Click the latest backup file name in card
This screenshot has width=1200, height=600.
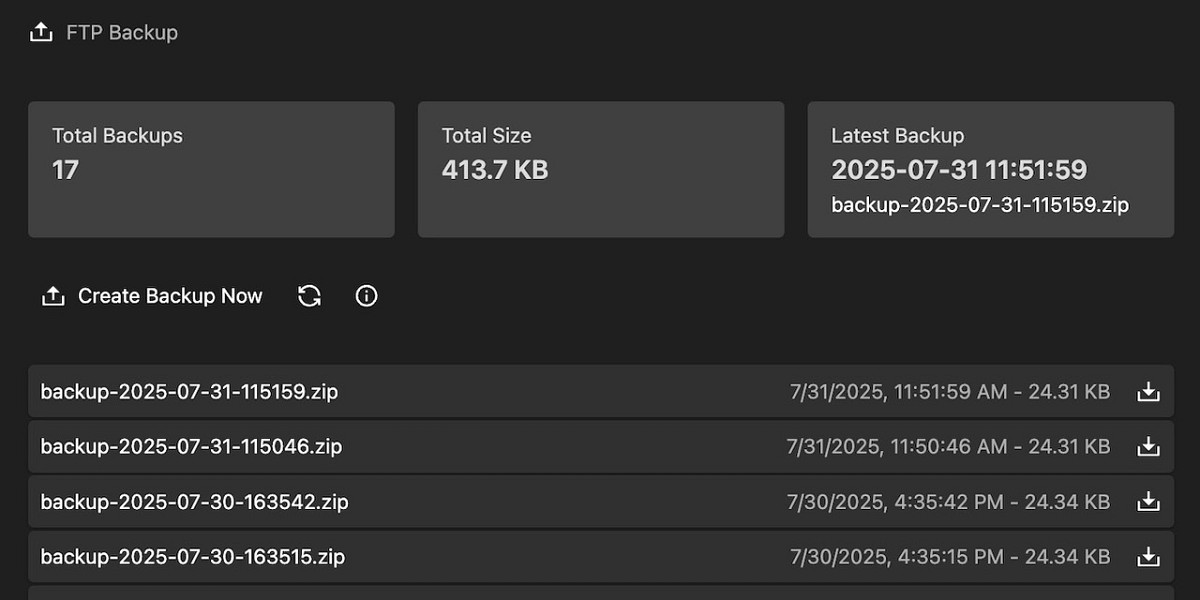click(980, 205)
